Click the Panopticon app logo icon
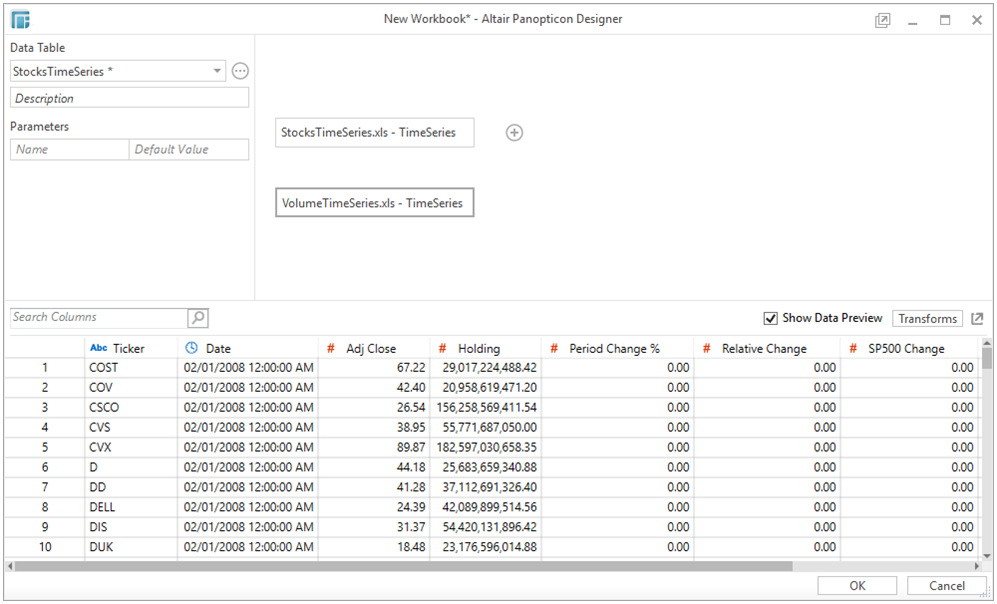997x604 pixels. coord(20,20)
